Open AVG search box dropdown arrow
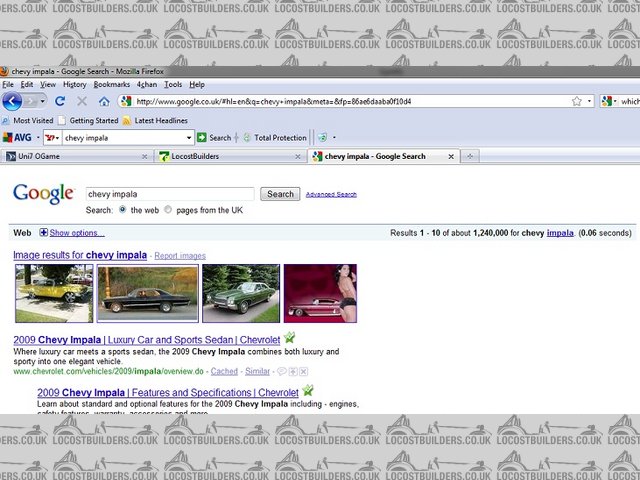The width and height of the screenshot is (640, 480). (188, 137)
